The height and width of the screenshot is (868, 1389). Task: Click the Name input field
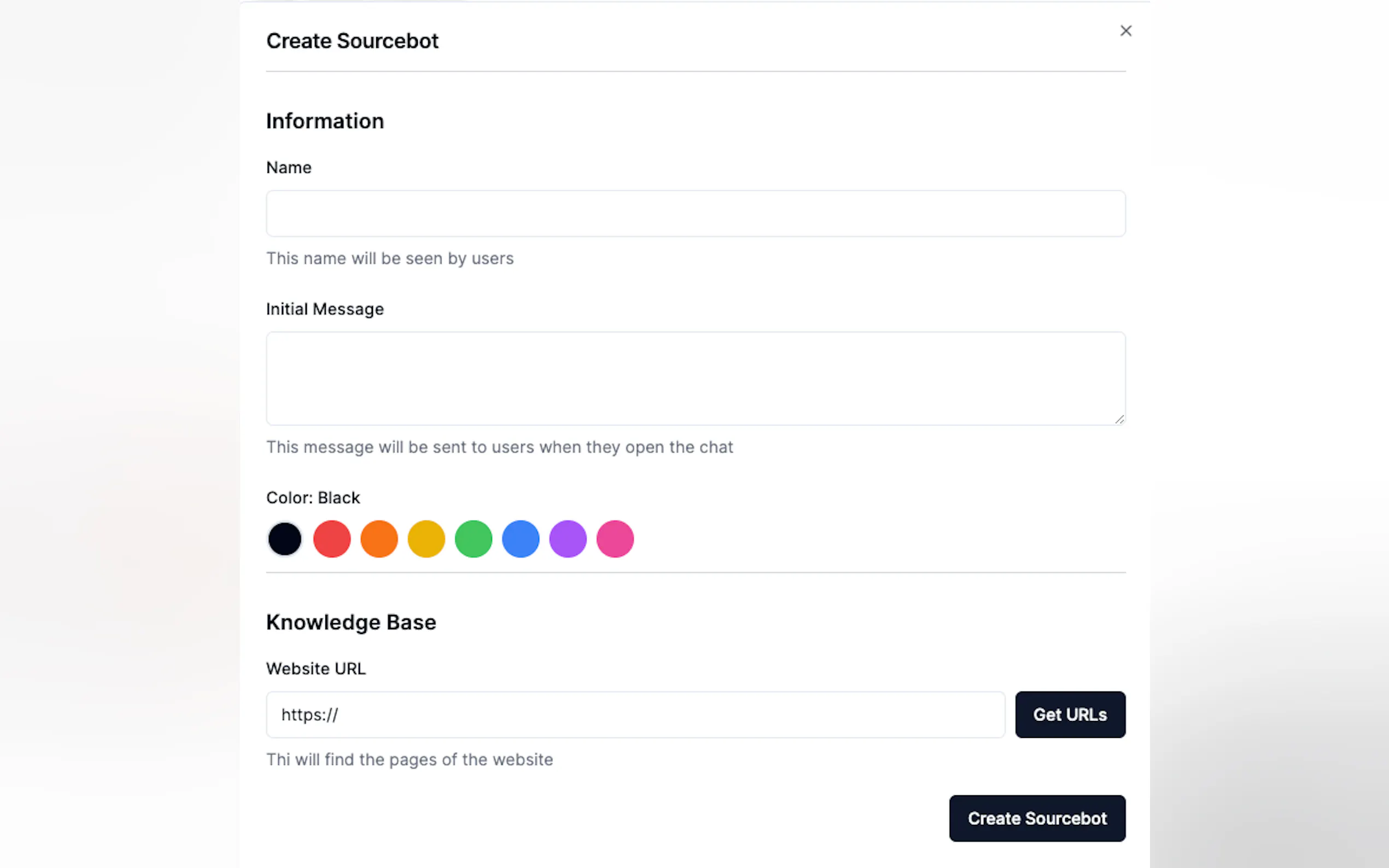[696, 214]
